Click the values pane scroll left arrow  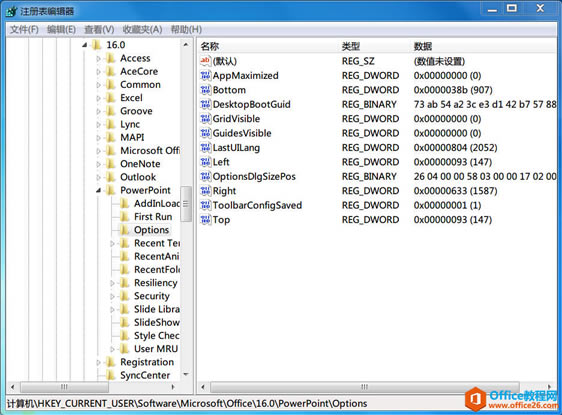coord(203,387)
